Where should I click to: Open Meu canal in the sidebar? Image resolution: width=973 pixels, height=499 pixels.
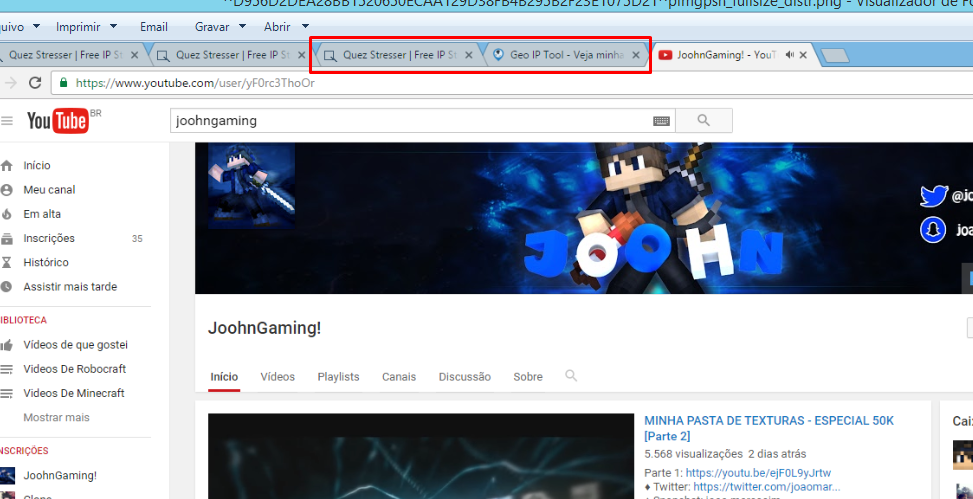tap(49, 189)
